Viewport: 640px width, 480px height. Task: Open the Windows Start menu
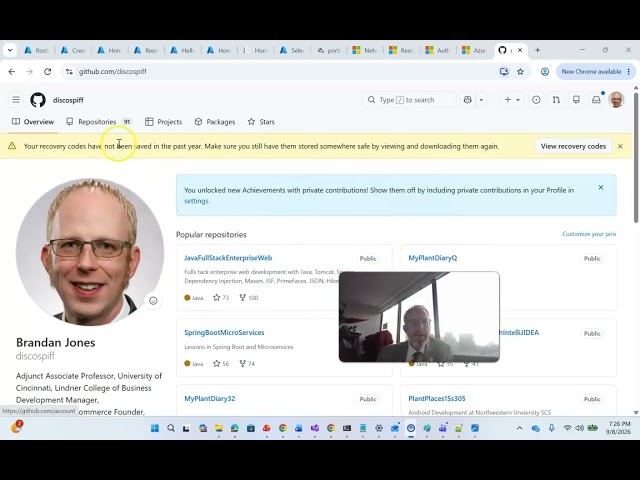click(x=155, y=428)
